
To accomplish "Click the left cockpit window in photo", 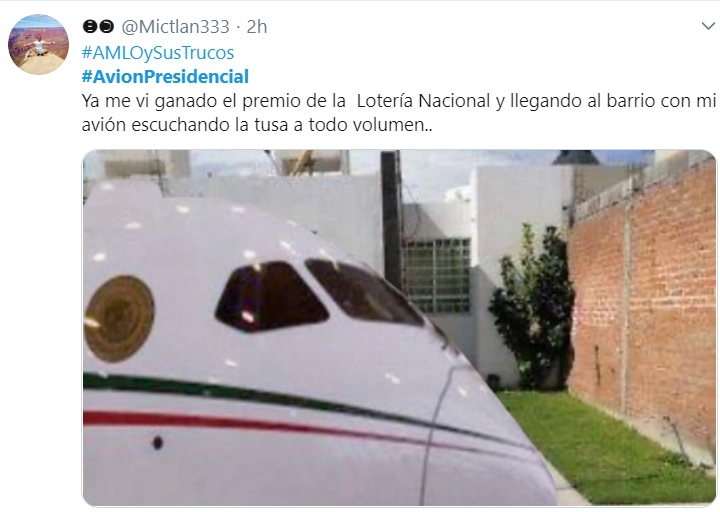I will tap(271, 296).
